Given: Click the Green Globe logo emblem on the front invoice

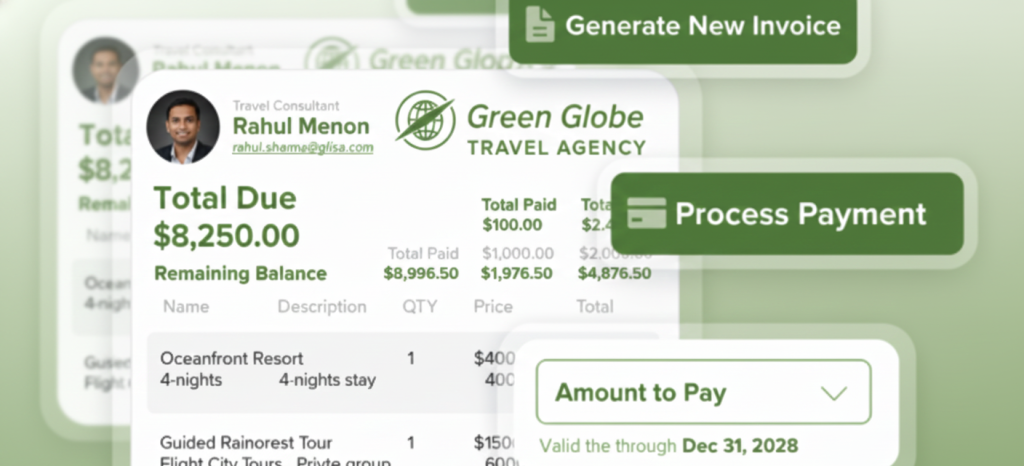Looking at the screenshot, I should [424, 120].
